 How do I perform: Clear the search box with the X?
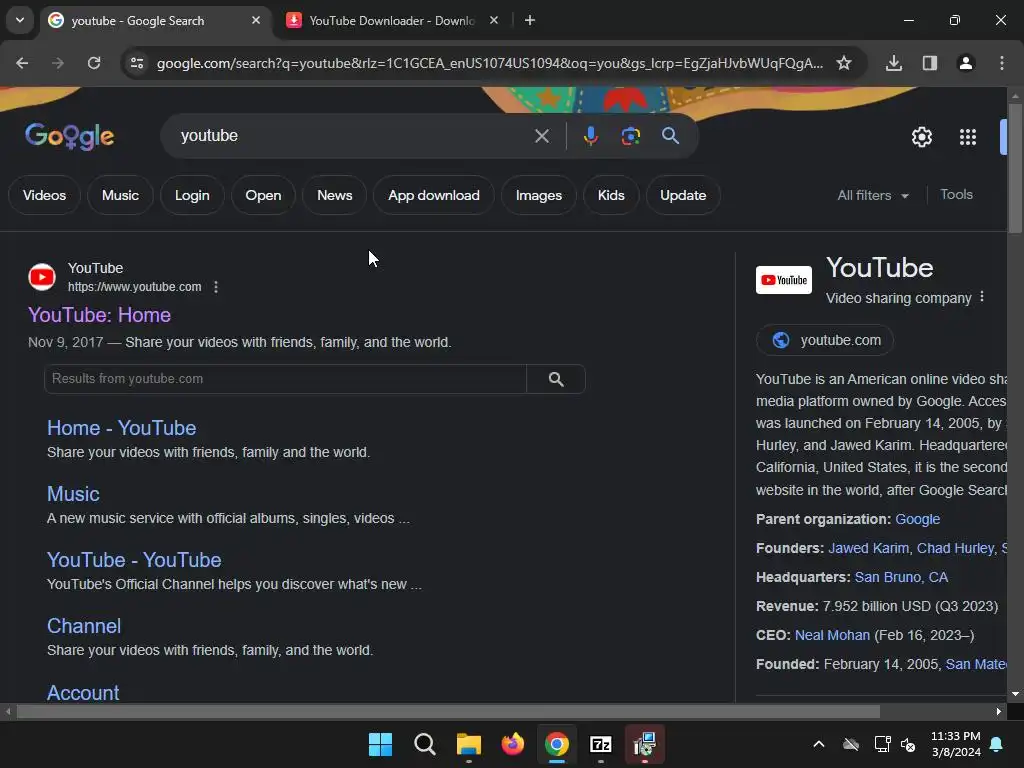click(541, 136)
